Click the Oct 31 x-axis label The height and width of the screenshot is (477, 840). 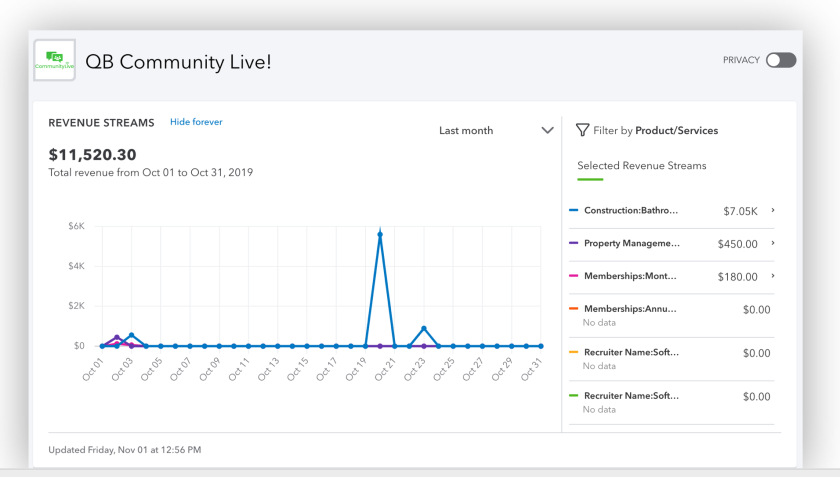[531, 370]
